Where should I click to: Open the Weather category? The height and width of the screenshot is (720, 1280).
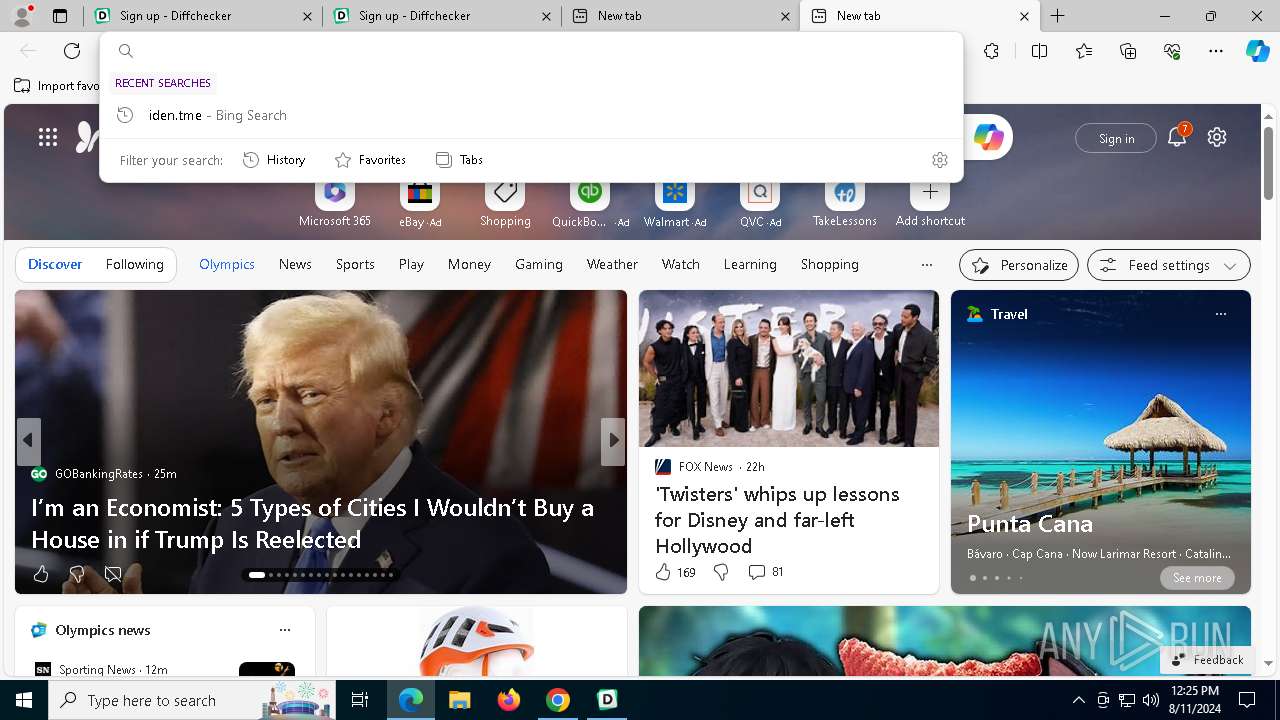[612, 264]
